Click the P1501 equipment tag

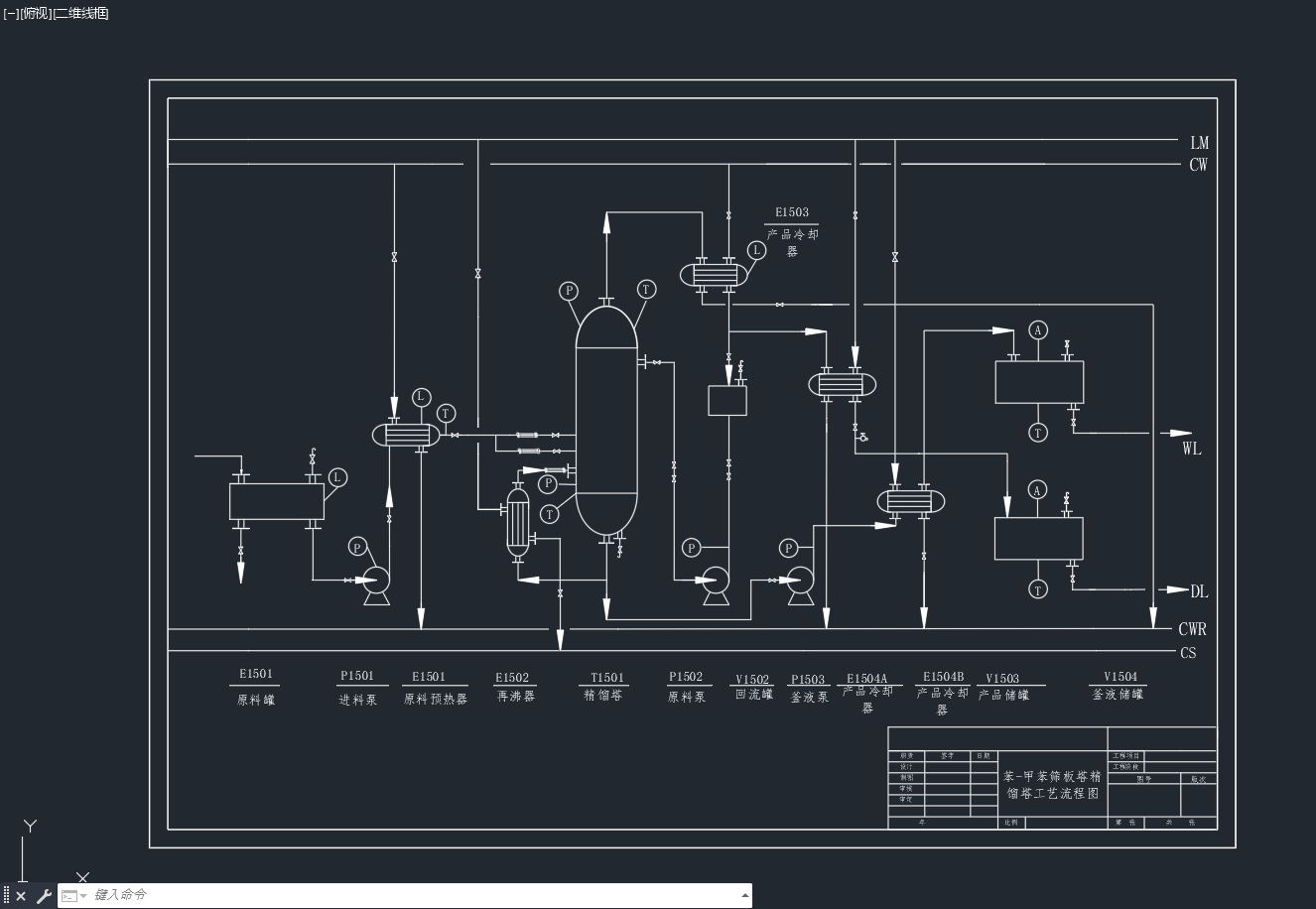[x=357, y=676]
